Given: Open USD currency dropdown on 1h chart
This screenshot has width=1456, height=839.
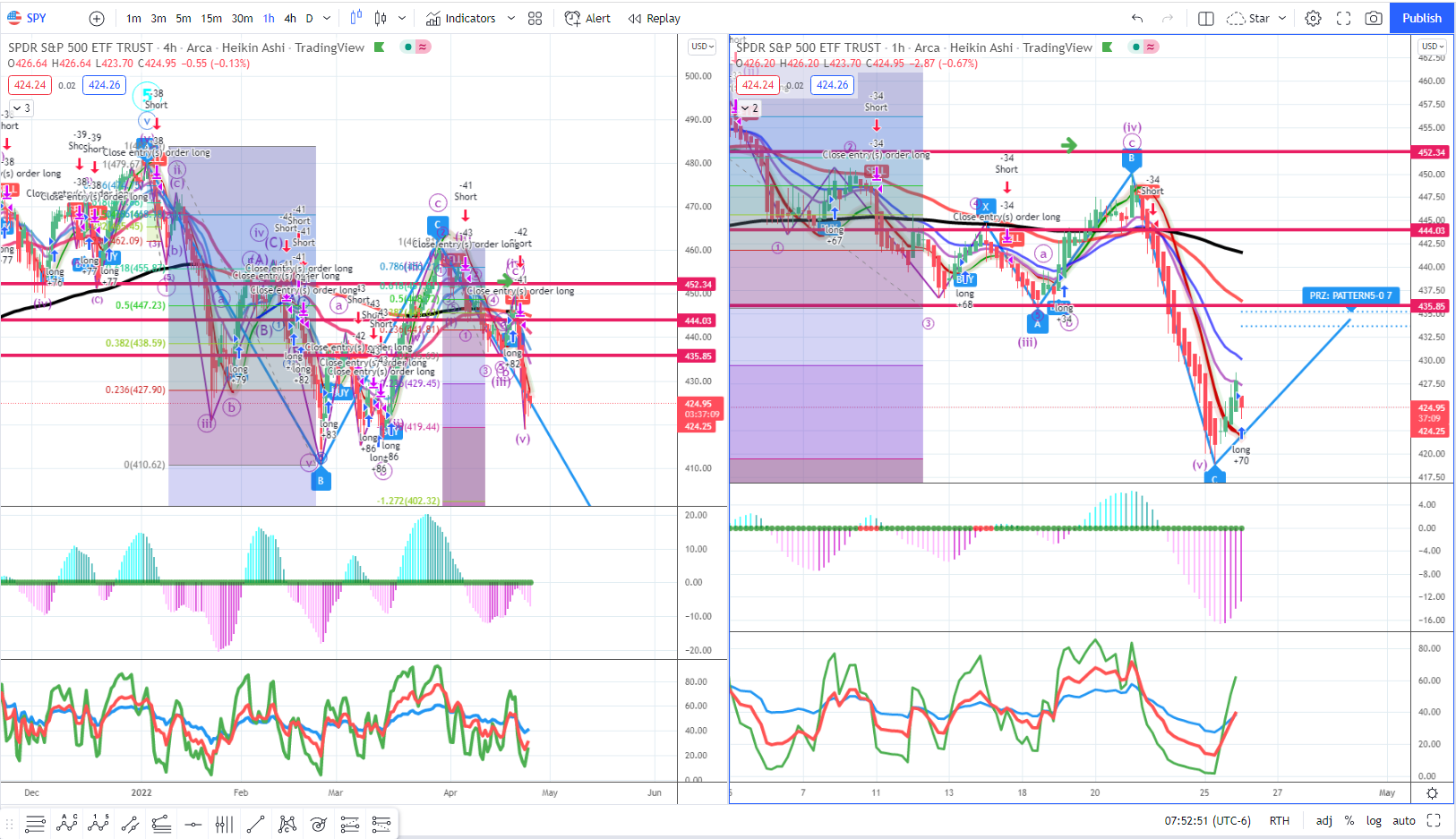Looking at the screenshot, I should (x=1432, y=47).
